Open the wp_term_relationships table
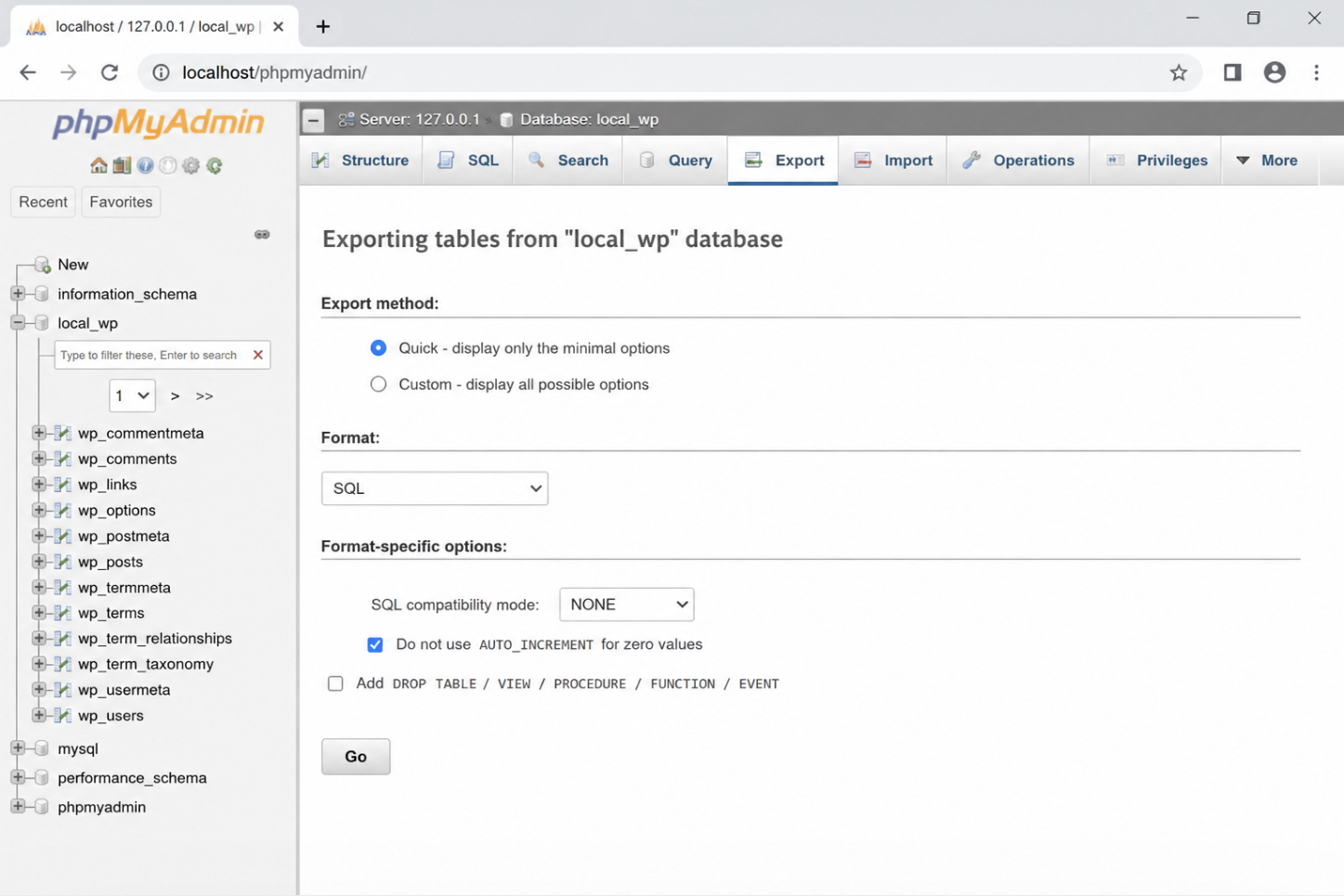The height and width of the screenshot is (896, 1344). pos(155,639)
